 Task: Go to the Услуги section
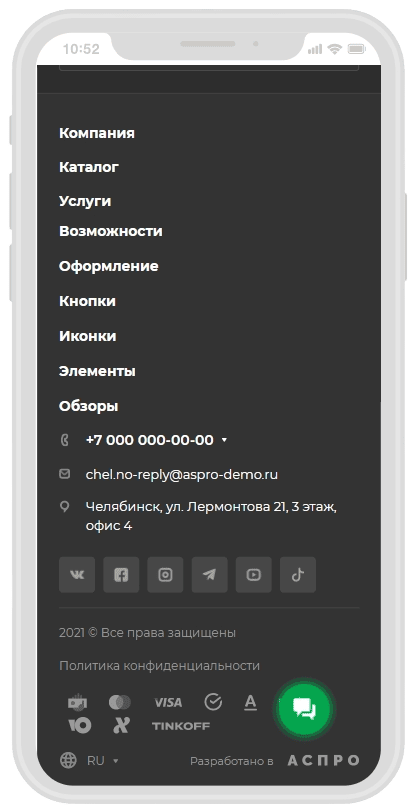coord(85,201)
